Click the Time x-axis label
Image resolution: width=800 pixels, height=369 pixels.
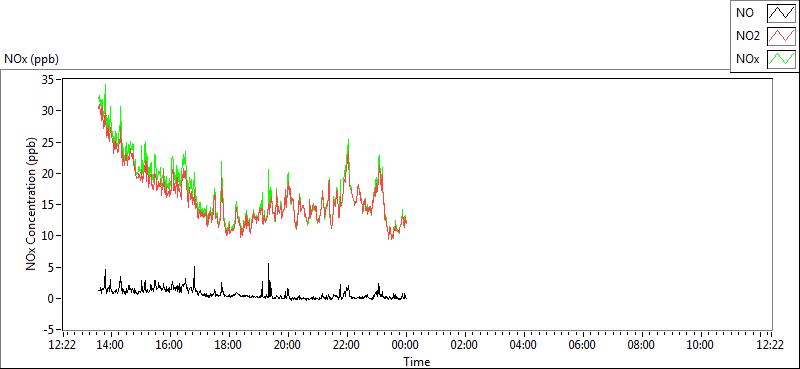(416, 362)
